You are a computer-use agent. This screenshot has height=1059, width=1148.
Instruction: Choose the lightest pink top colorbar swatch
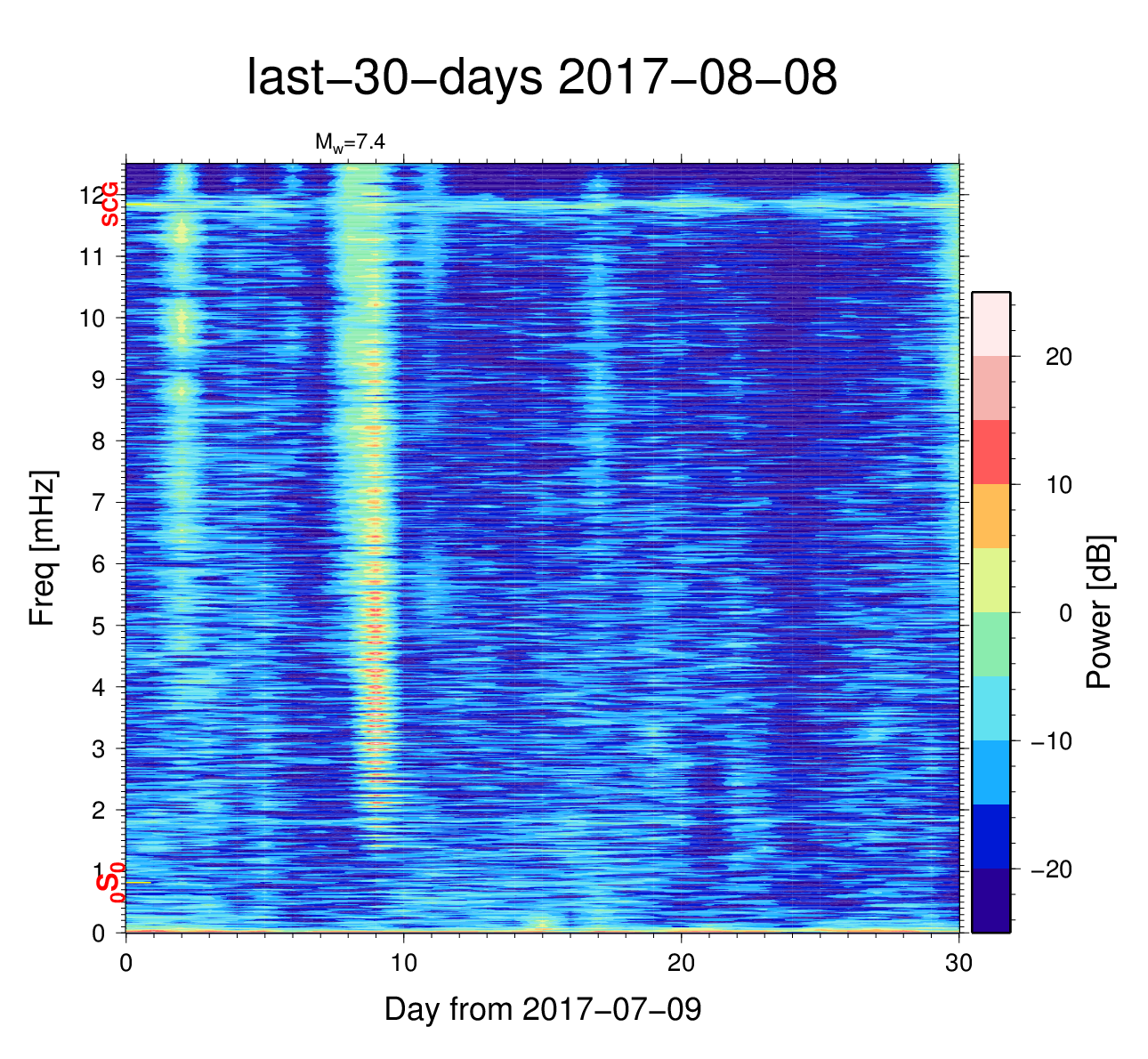coord(990,324)
